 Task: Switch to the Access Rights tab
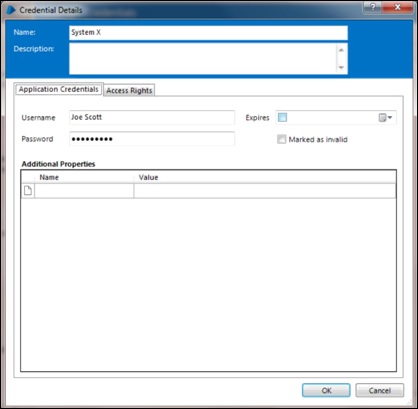click(x=129, y=90)
